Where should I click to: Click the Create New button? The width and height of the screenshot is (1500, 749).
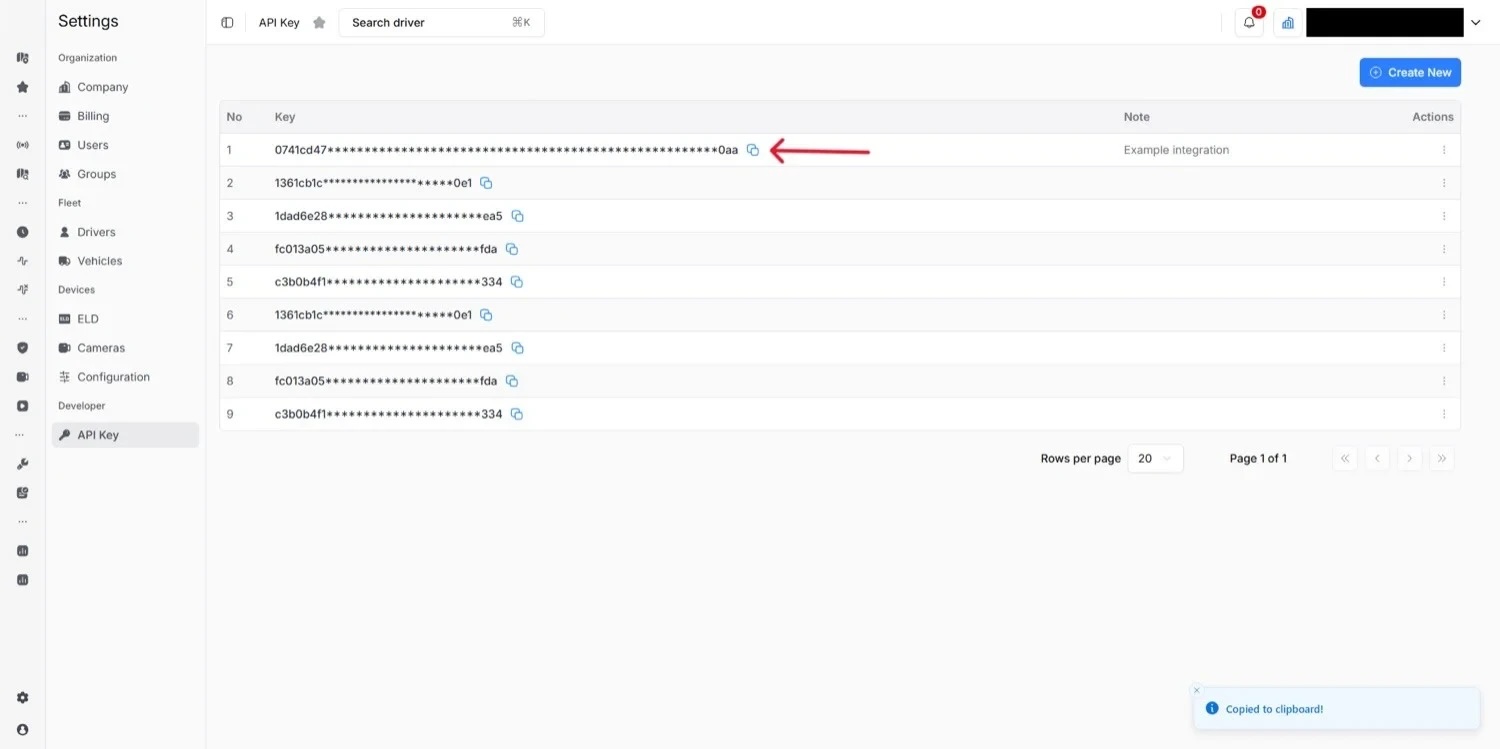[1410, 72]
